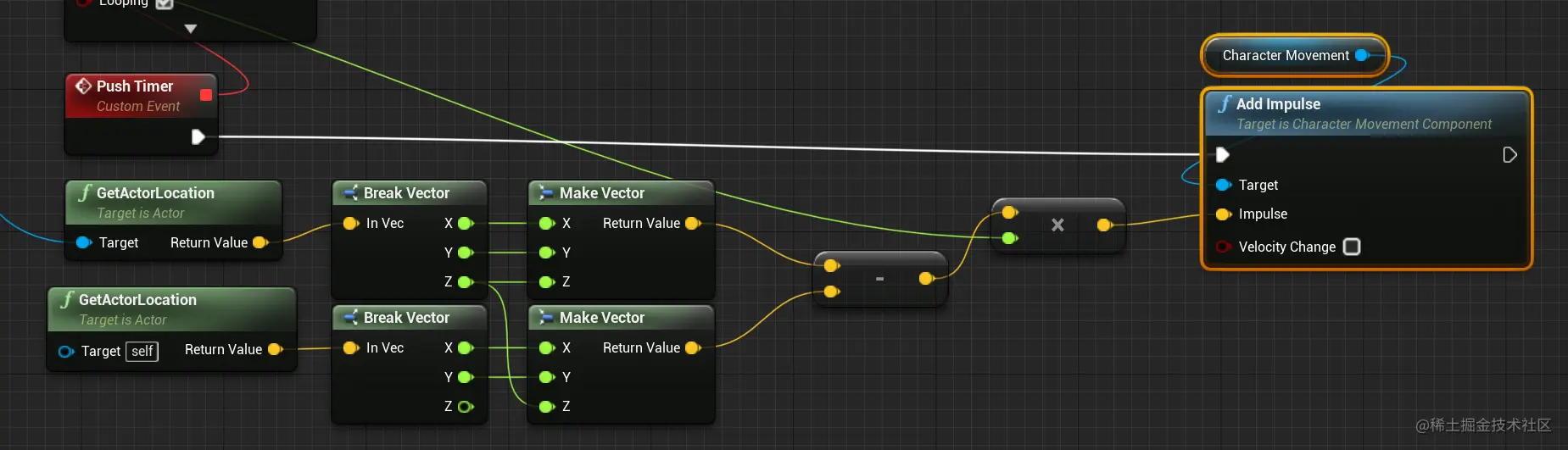Select the lower Break Vector node header

click(410, 317)
